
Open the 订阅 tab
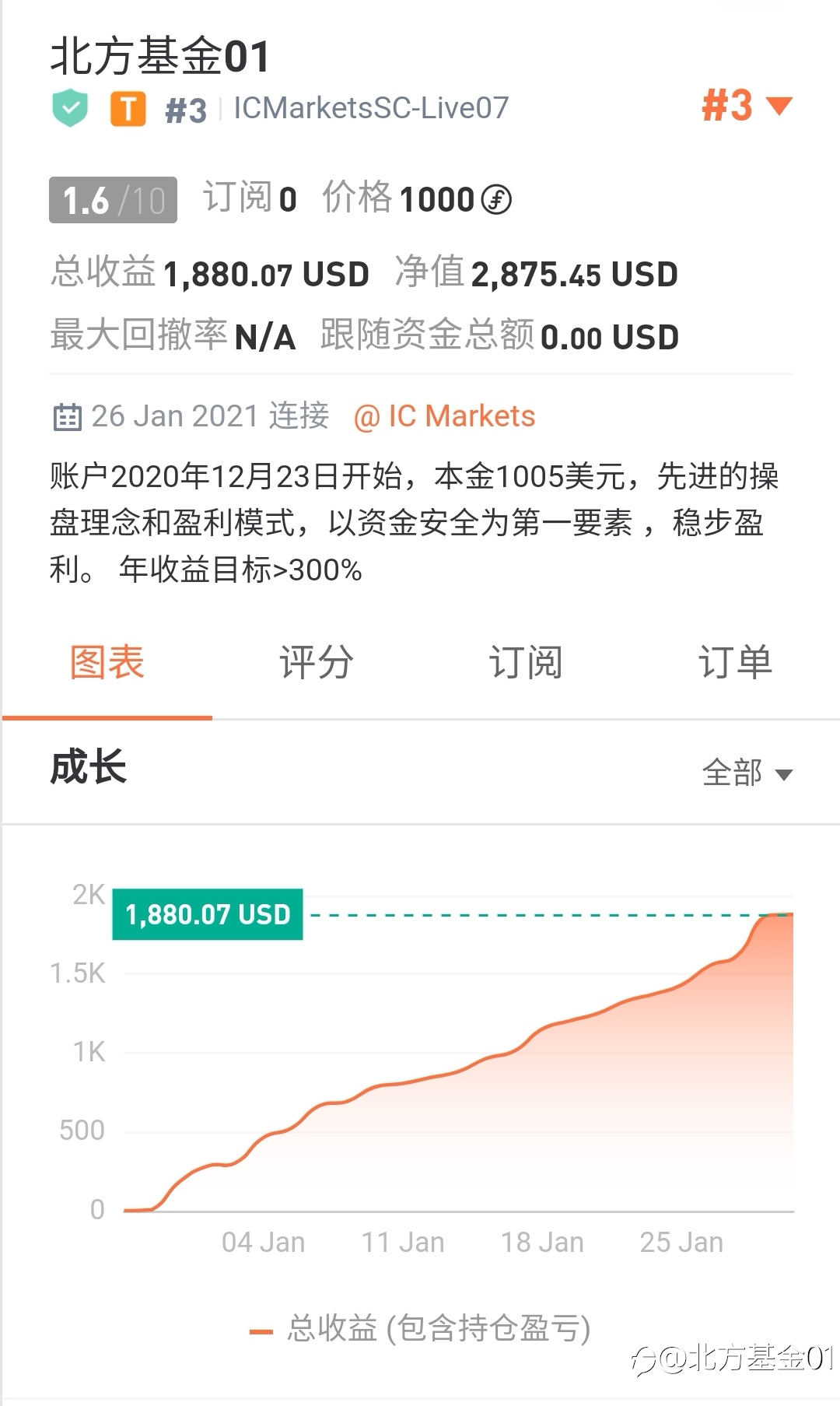(526, 662)
